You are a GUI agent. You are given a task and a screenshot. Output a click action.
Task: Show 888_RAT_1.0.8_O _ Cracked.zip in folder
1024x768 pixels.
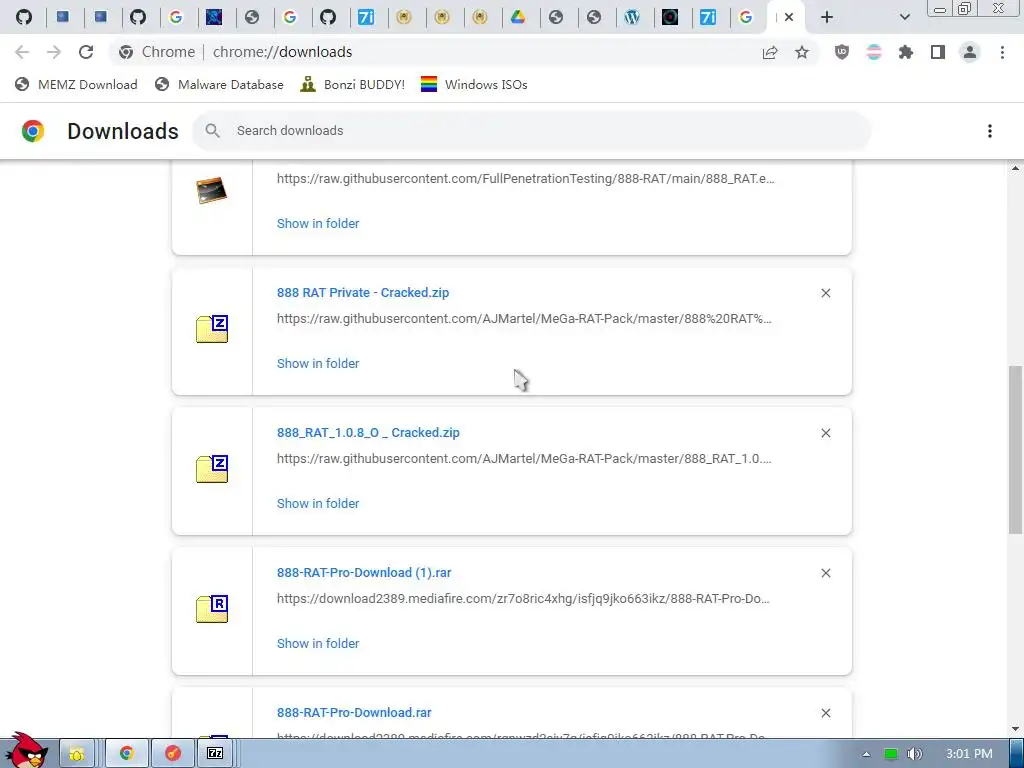pyautogui.click(x=318, y=504)
